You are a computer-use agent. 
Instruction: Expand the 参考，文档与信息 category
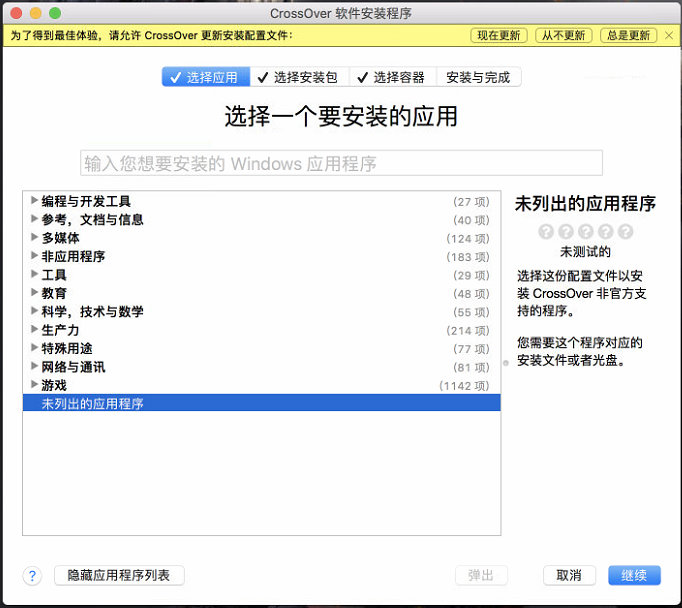coord(34,219)
